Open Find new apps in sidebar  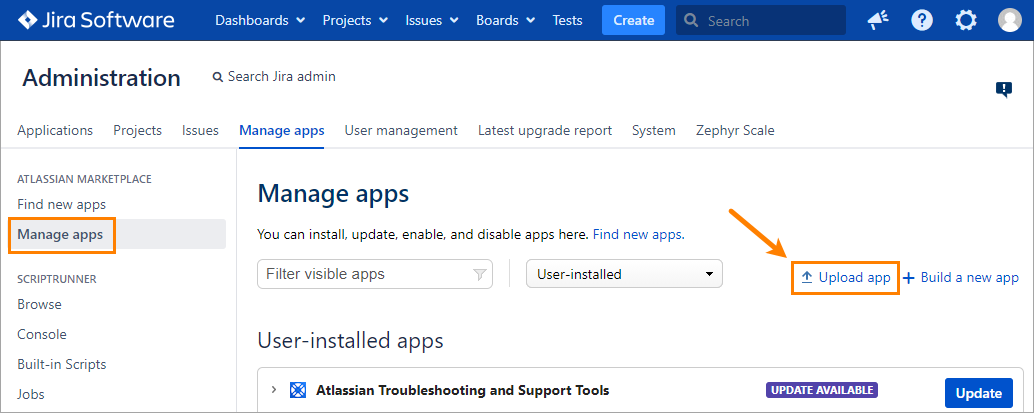61,205
